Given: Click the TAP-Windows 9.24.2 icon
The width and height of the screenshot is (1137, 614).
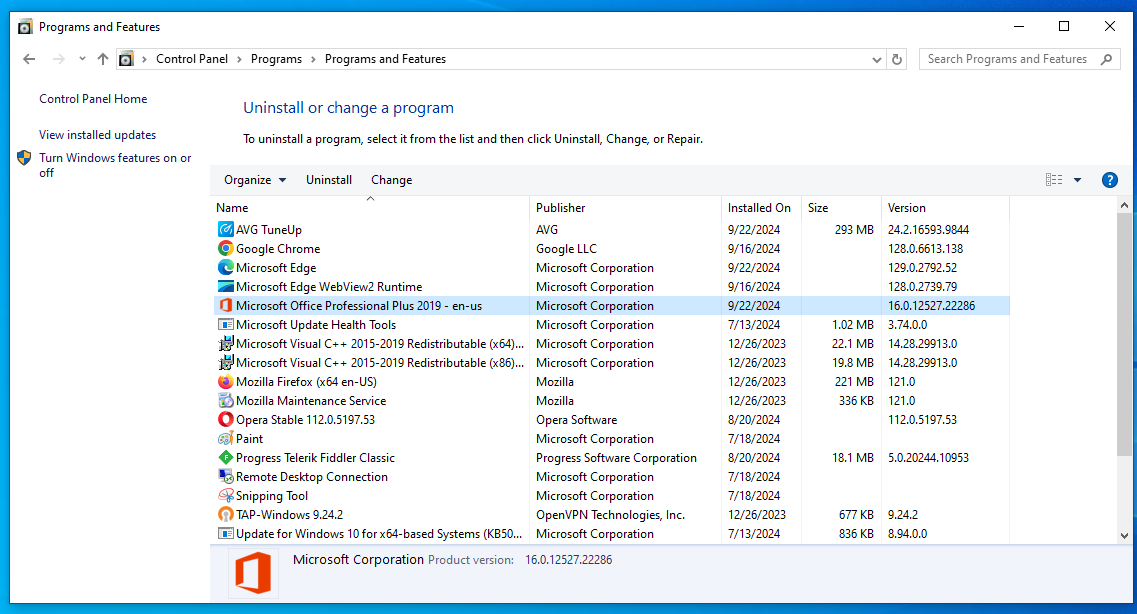Looking at the screenshot, I should pyautogui.click(x=226, y=514).
